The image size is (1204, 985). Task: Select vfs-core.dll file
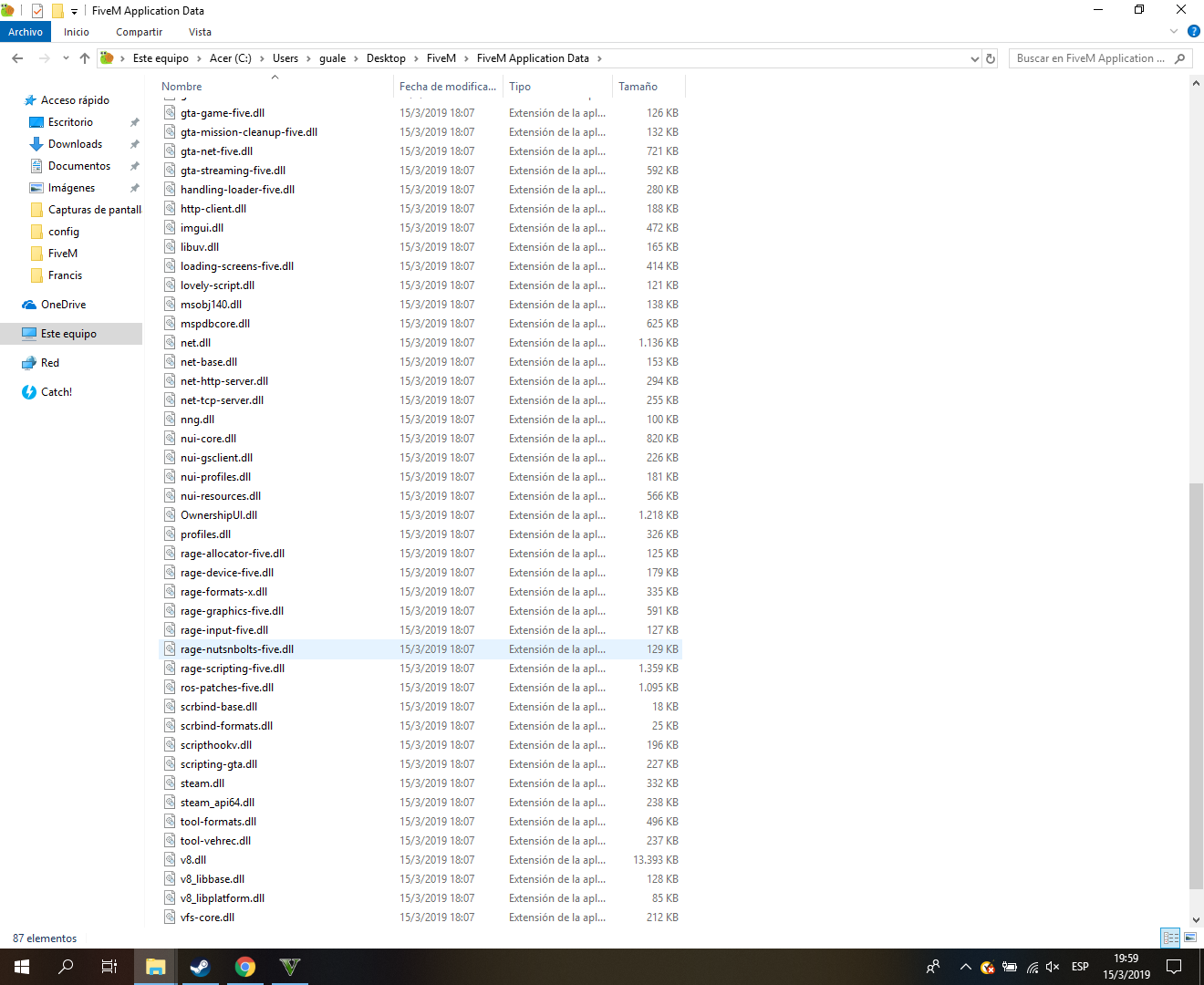tap(420, 918)
